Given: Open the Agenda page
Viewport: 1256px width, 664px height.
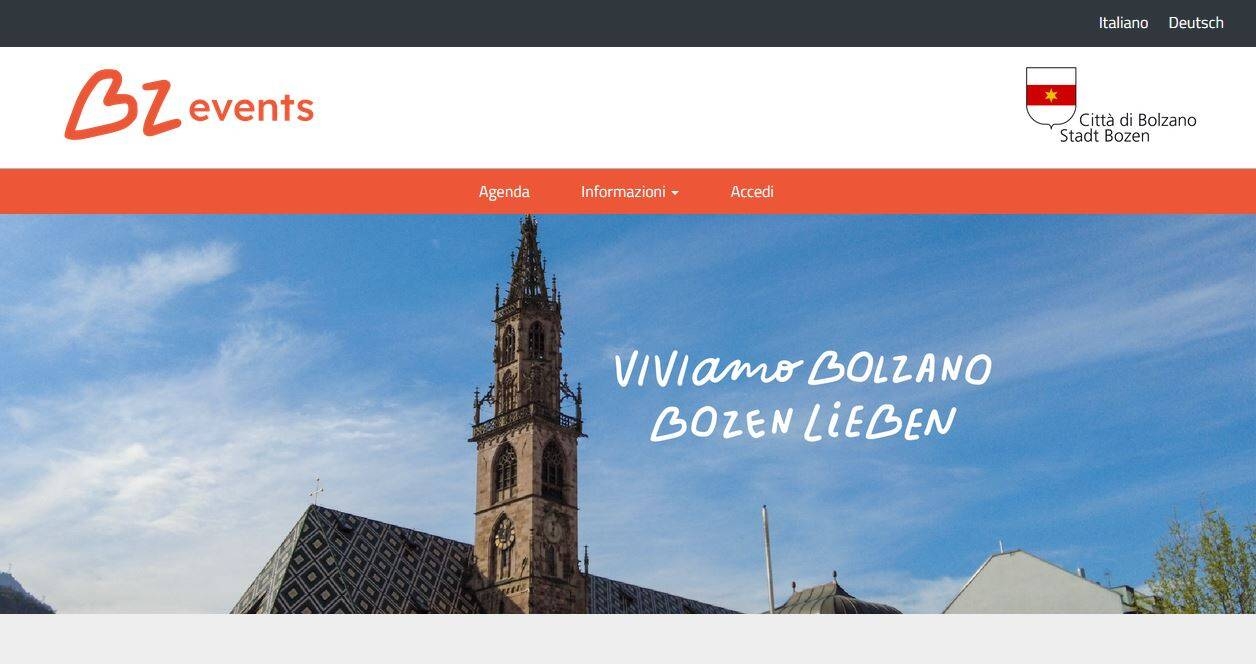Looking at the screenshot, I should [504, 192].
